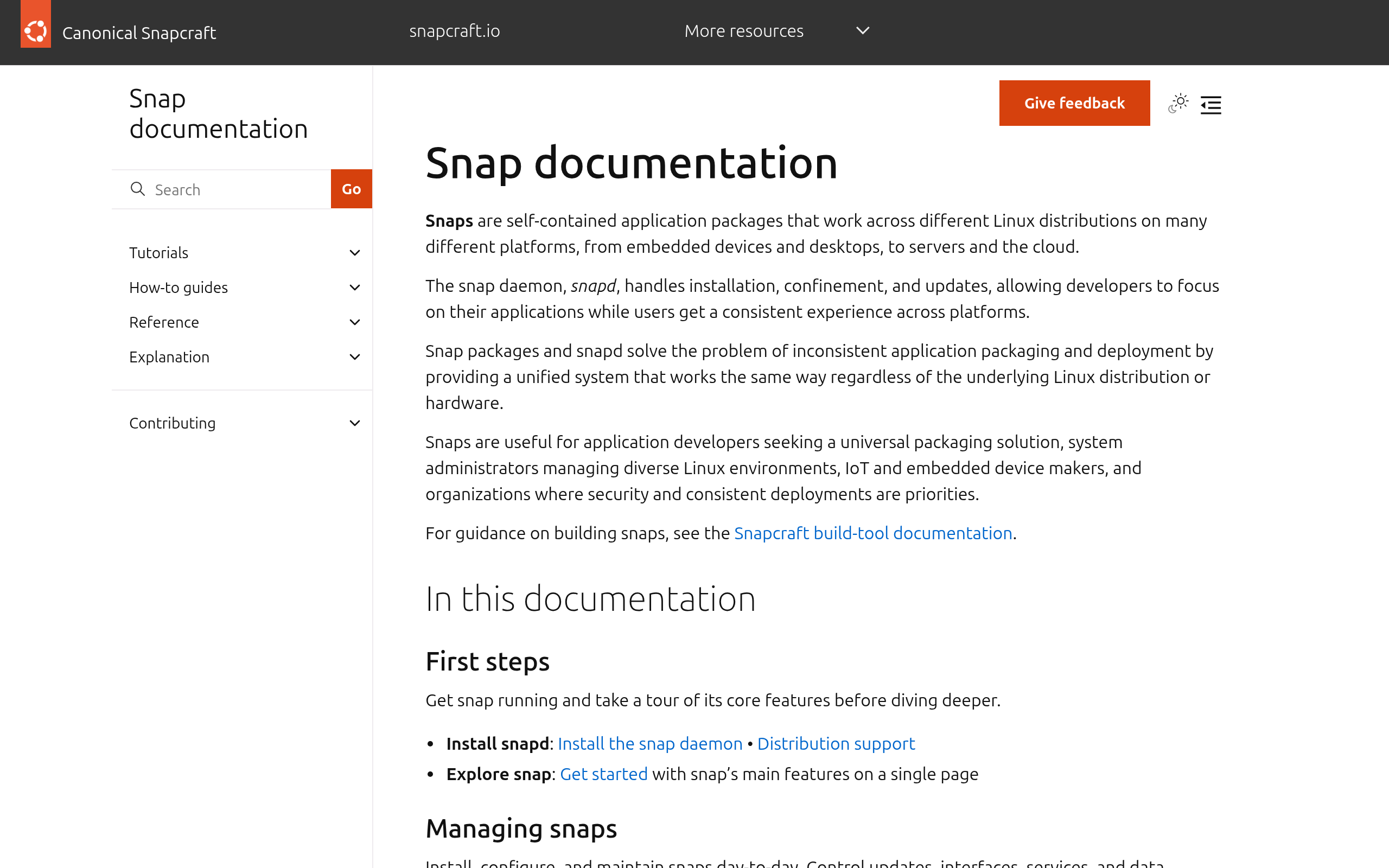1389x868 pixels.
Task: Open the More resources menu
Action: [x=744, y=30]
